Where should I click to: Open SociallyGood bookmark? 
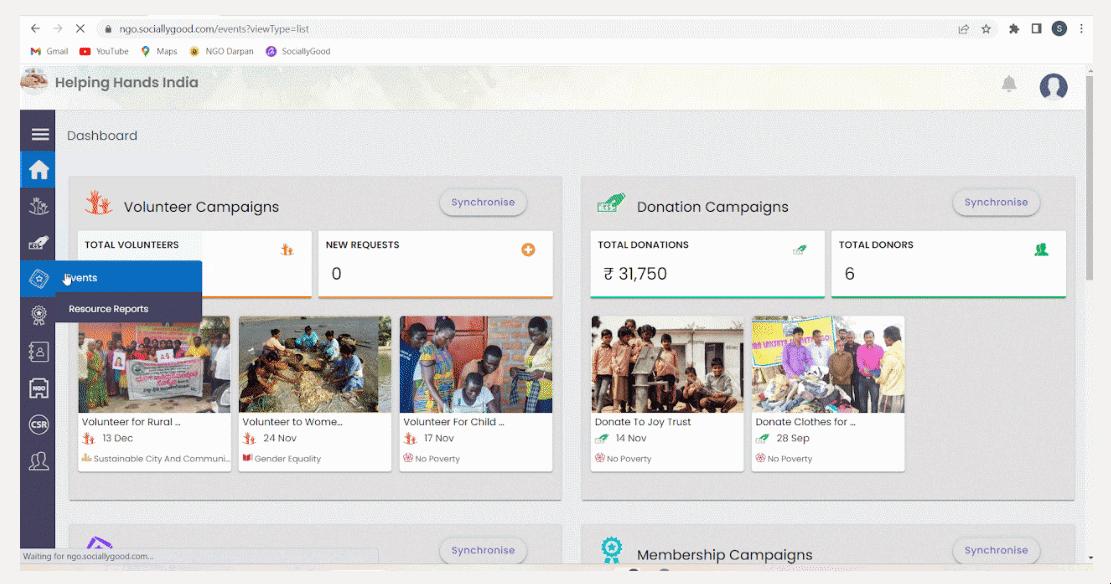point(298,51)
